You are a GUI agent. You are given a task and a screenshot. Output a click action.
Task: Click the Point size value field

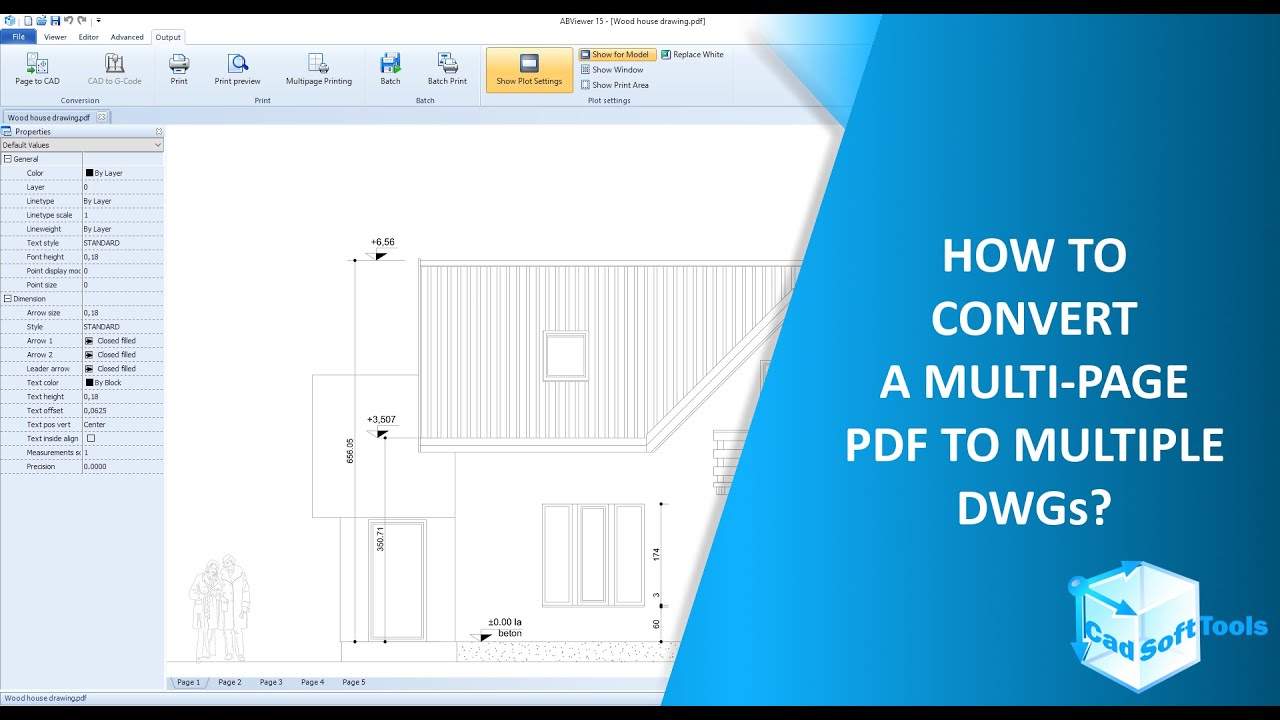pyautogui.click(x=122, y=285)
